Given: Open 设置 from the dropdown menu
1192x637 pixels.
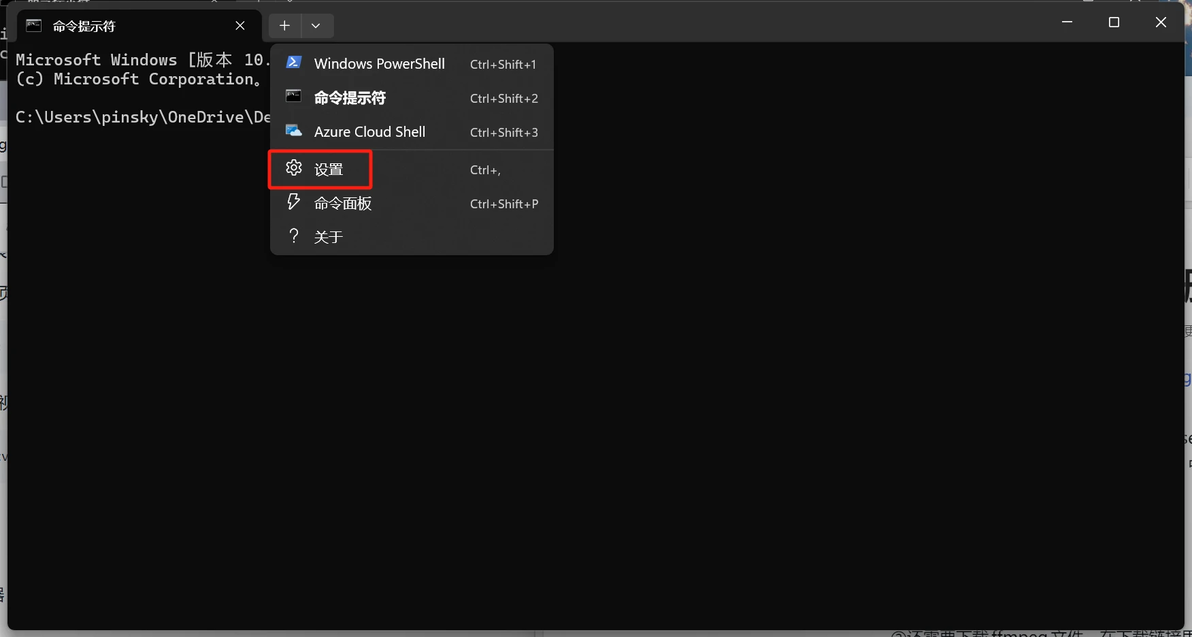Looking at the screenshot, I should coord(411,170).
